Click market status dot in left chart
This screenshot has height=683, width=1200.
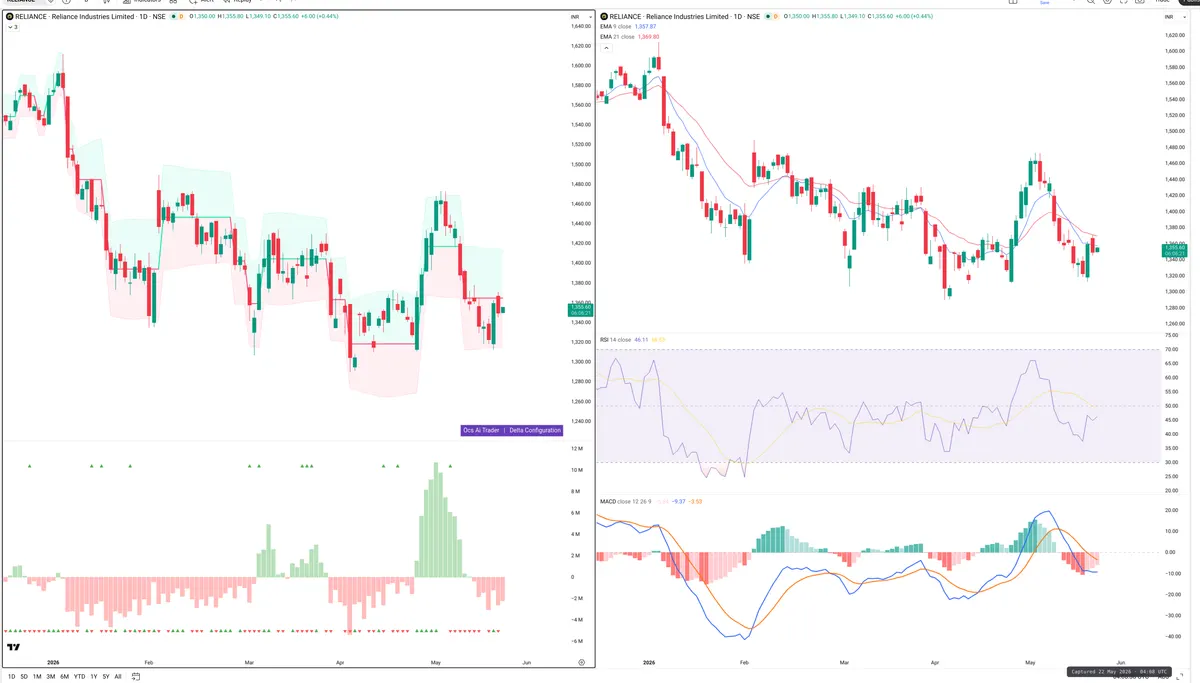(173, 16)
